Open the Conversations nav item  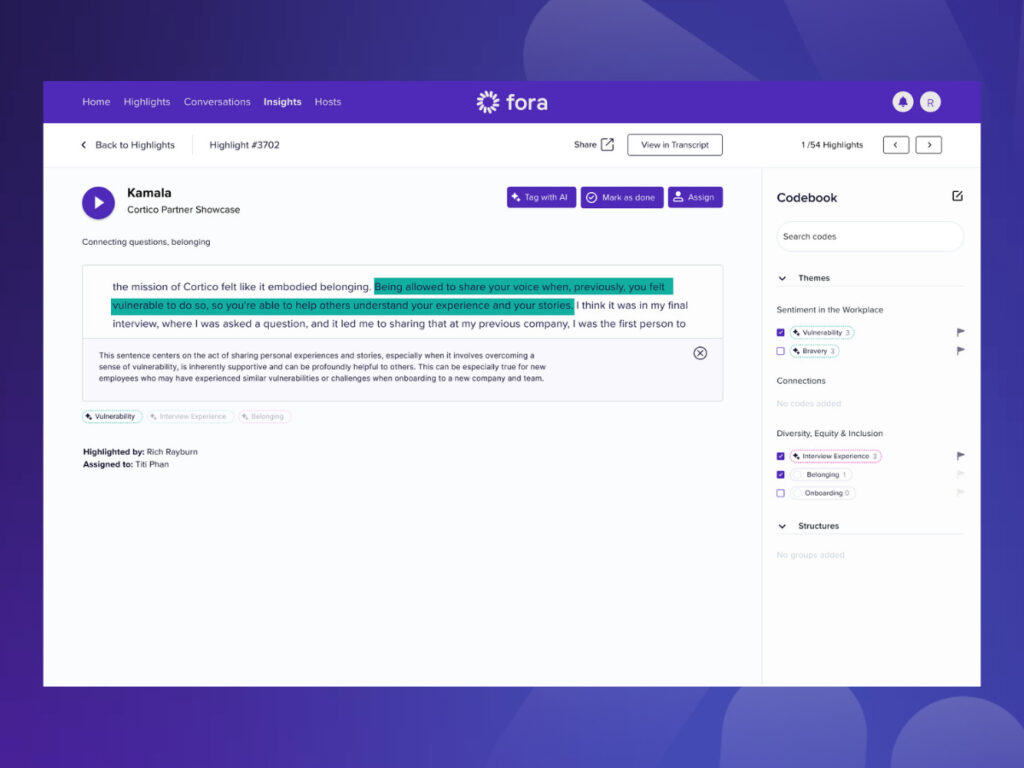point(217,102)
